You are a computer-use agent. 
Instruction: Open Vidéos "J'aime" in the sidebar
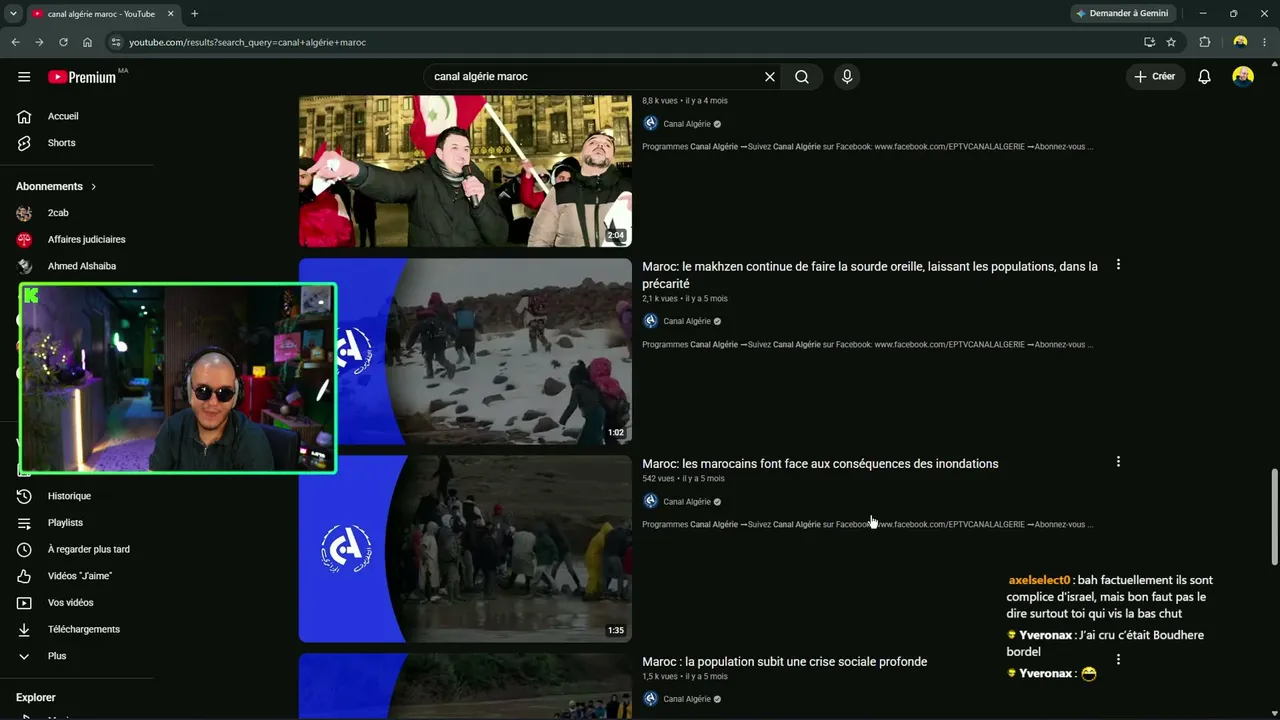pos(79,576)
